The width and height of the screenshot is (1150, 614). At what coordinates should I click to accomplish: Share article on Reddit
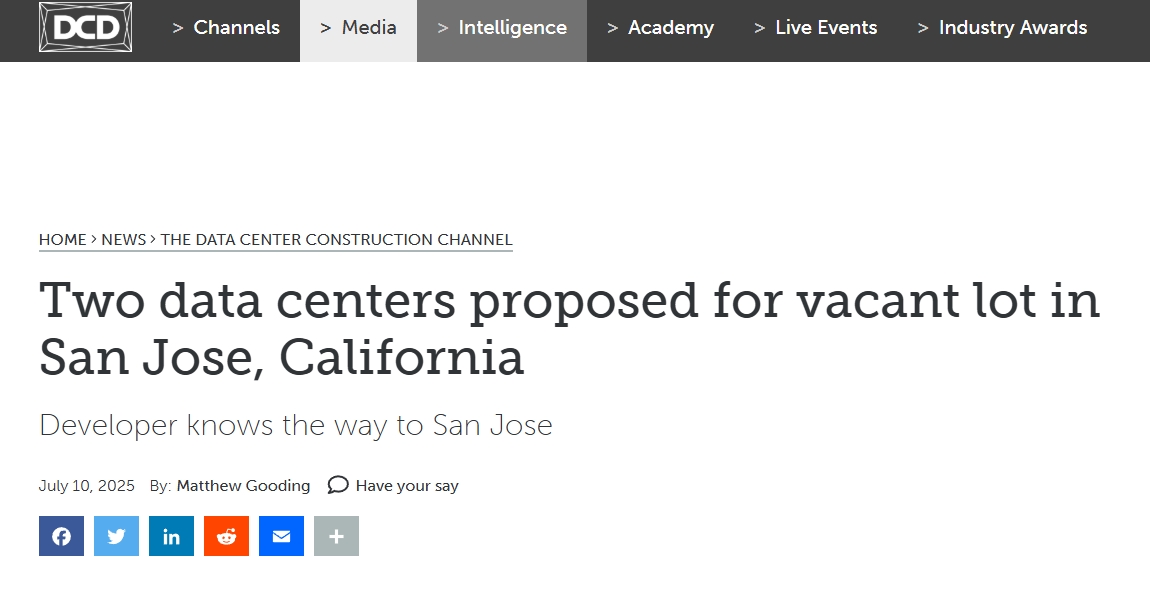click(x=227, y=536)
